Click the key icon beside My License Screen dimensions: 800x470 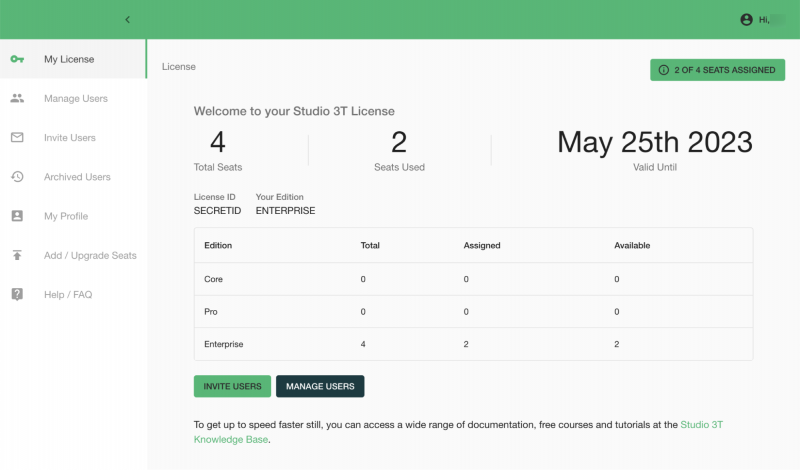tap(17, 59)
